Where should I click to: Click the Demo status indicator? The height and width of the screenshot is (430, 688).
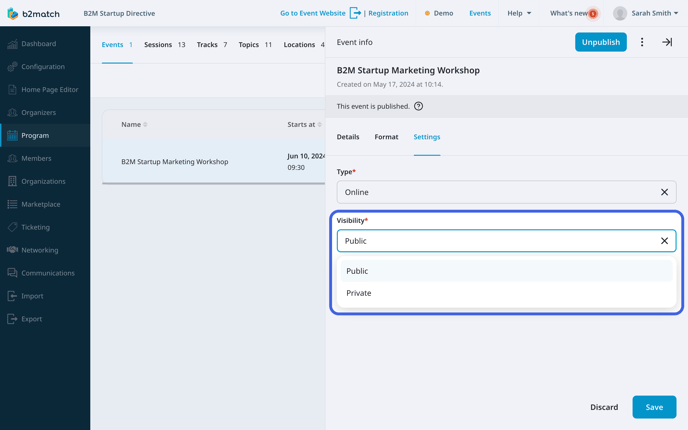439,13
